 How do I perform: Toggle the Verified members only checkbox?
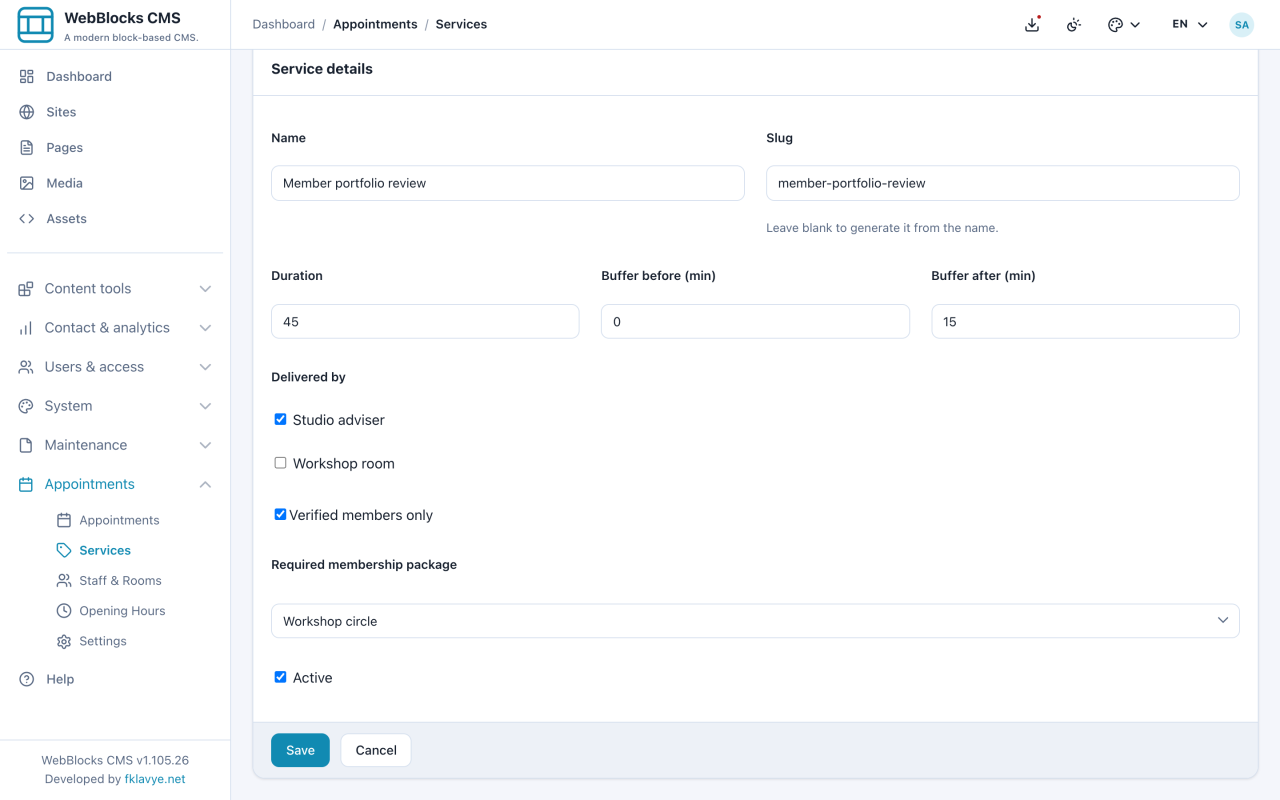click(280, 515)
